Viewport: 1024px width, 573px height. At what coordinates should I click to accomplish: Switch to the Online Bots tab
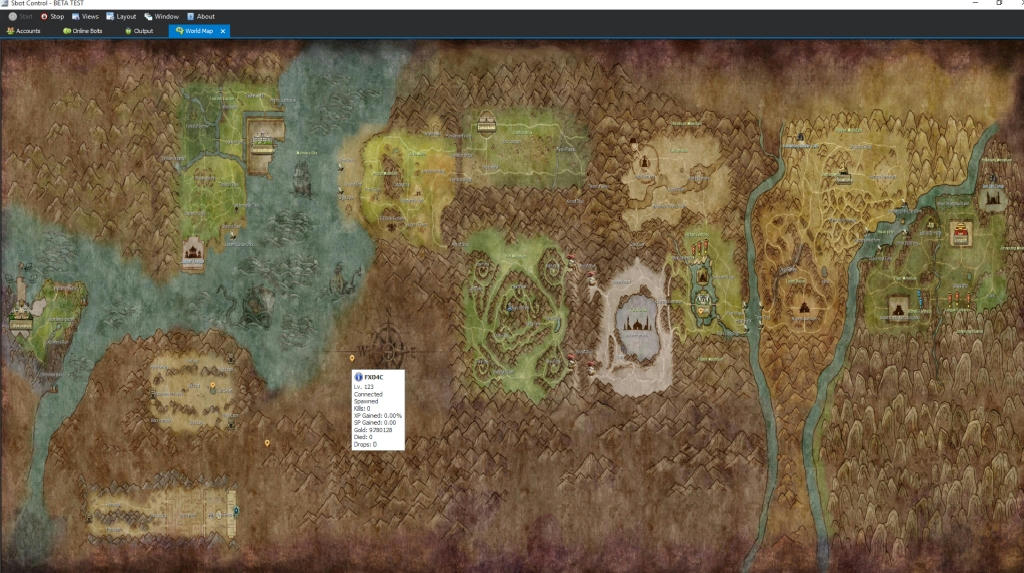coord(82,31)
